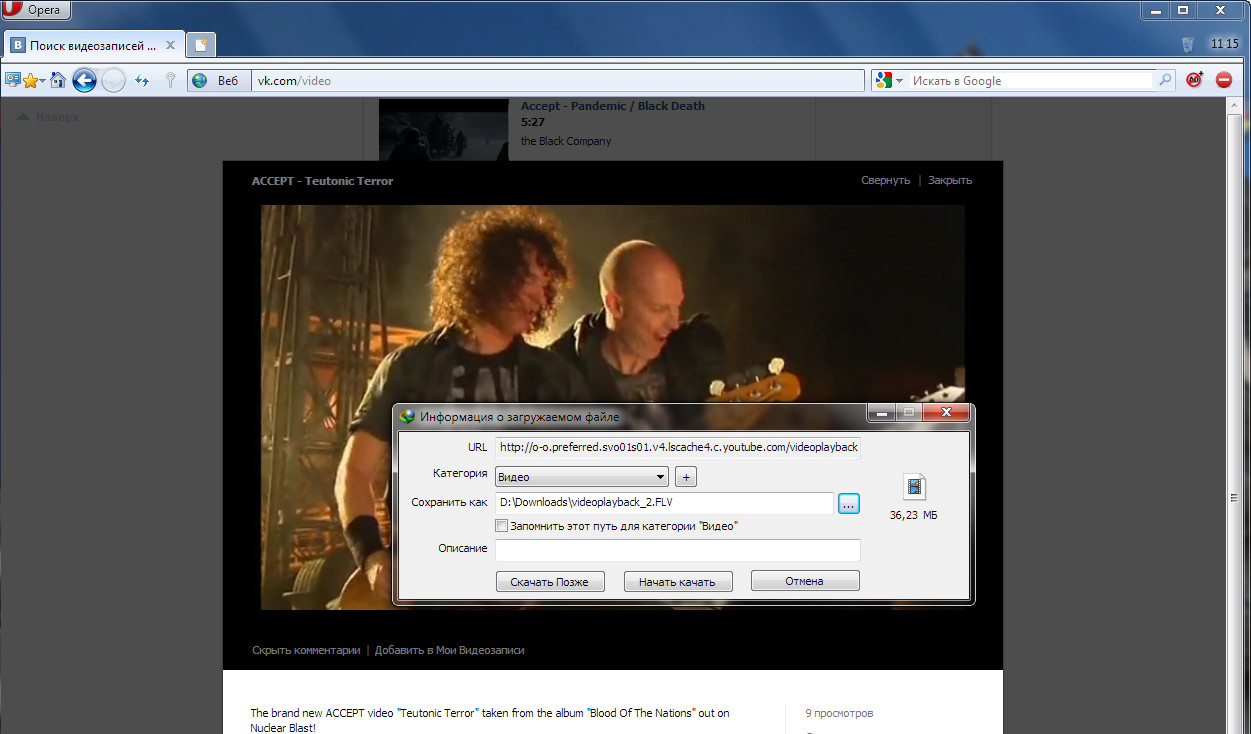Close the Поиск видеозаписей tab

pyautogui.click(x=171, y=46)
